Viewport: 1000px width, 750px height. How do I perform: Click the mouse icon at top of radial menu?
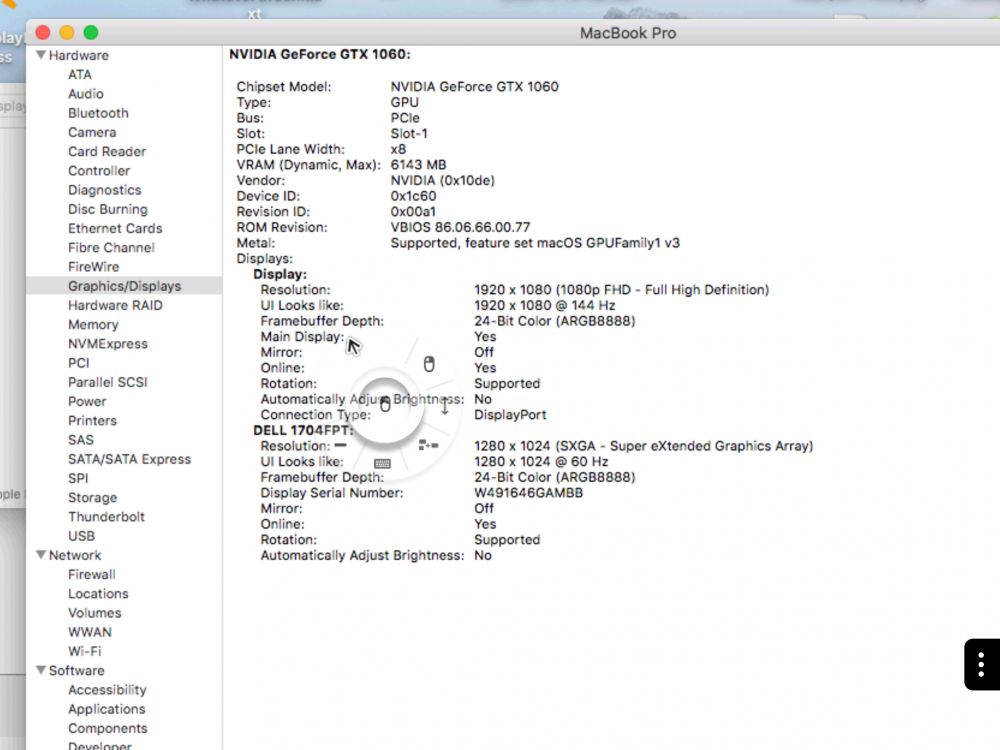(429, 364)
